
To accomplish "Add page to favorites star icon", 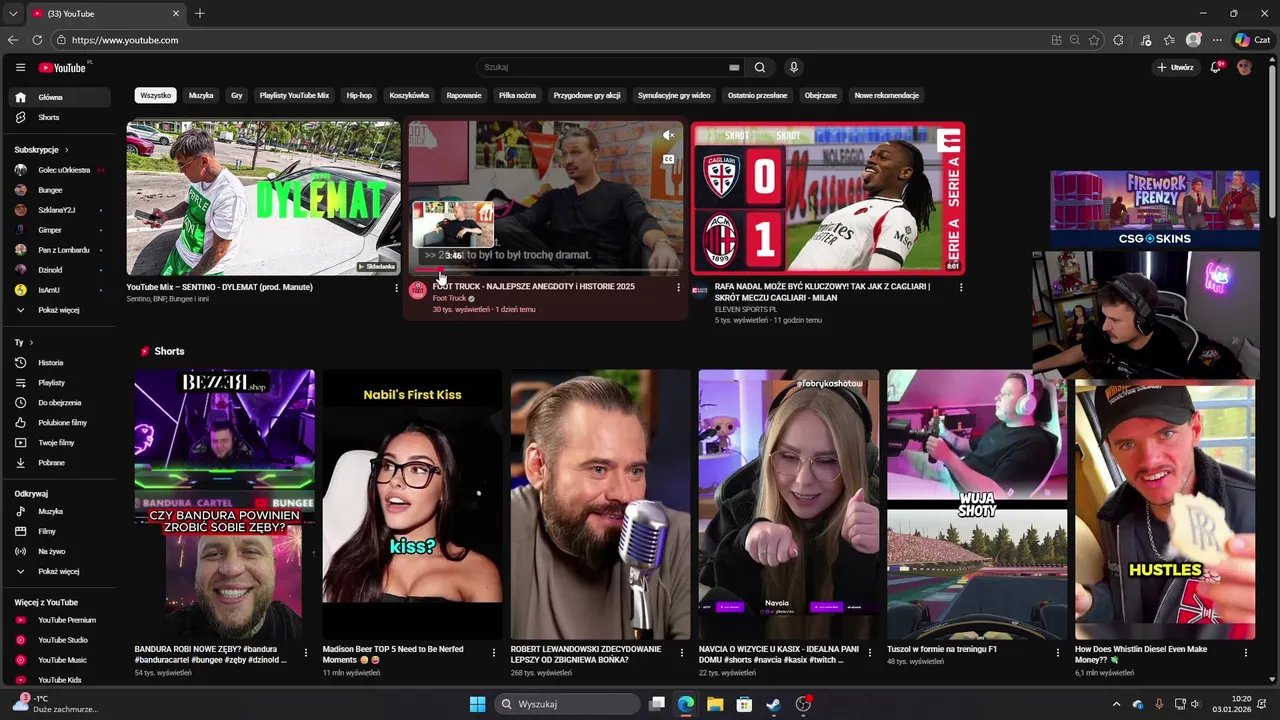I will coord(1094,40).
